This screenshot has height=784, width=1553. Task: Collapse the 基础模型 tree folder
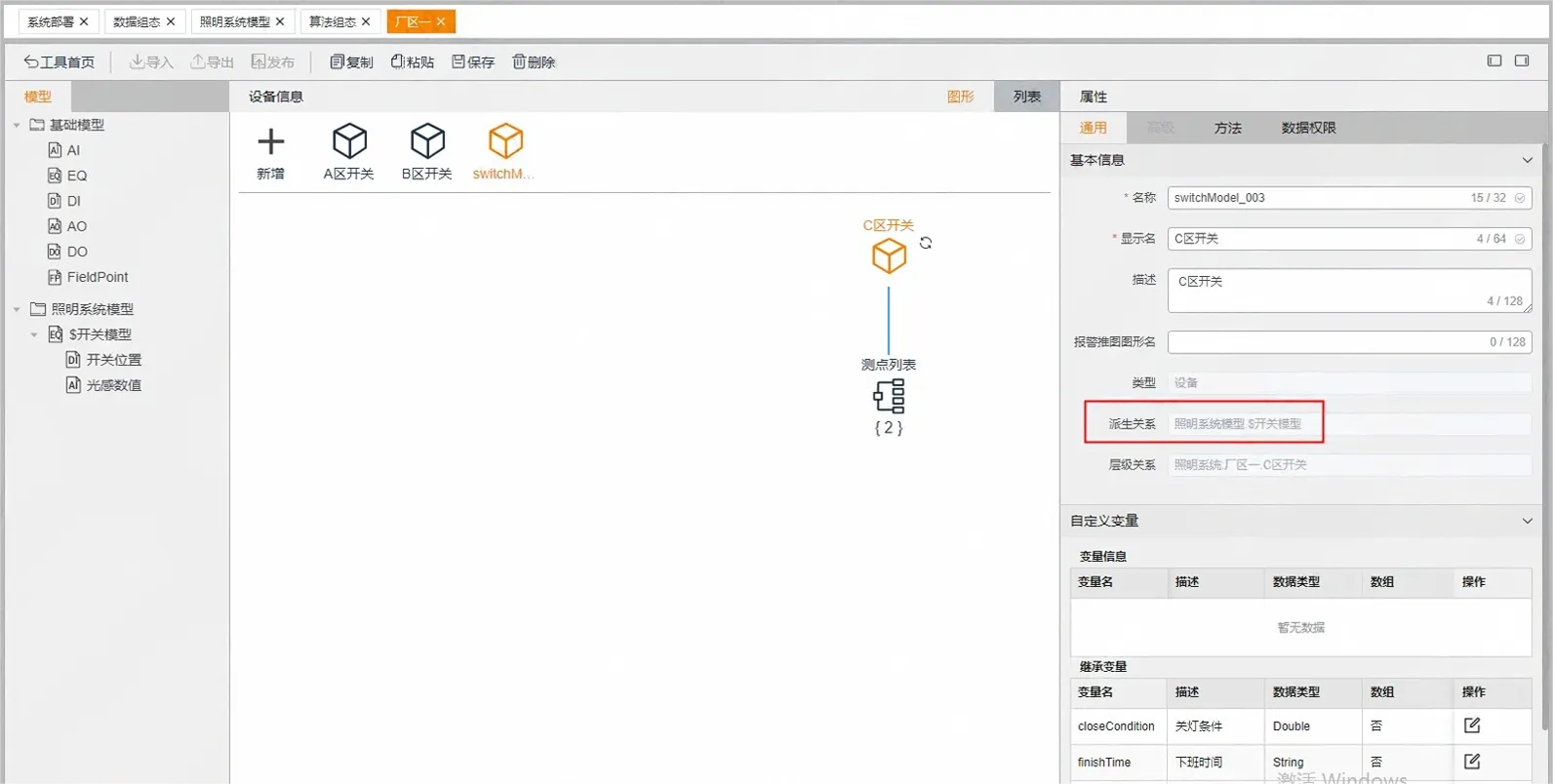pyautogui.click(x=17, y=125)
